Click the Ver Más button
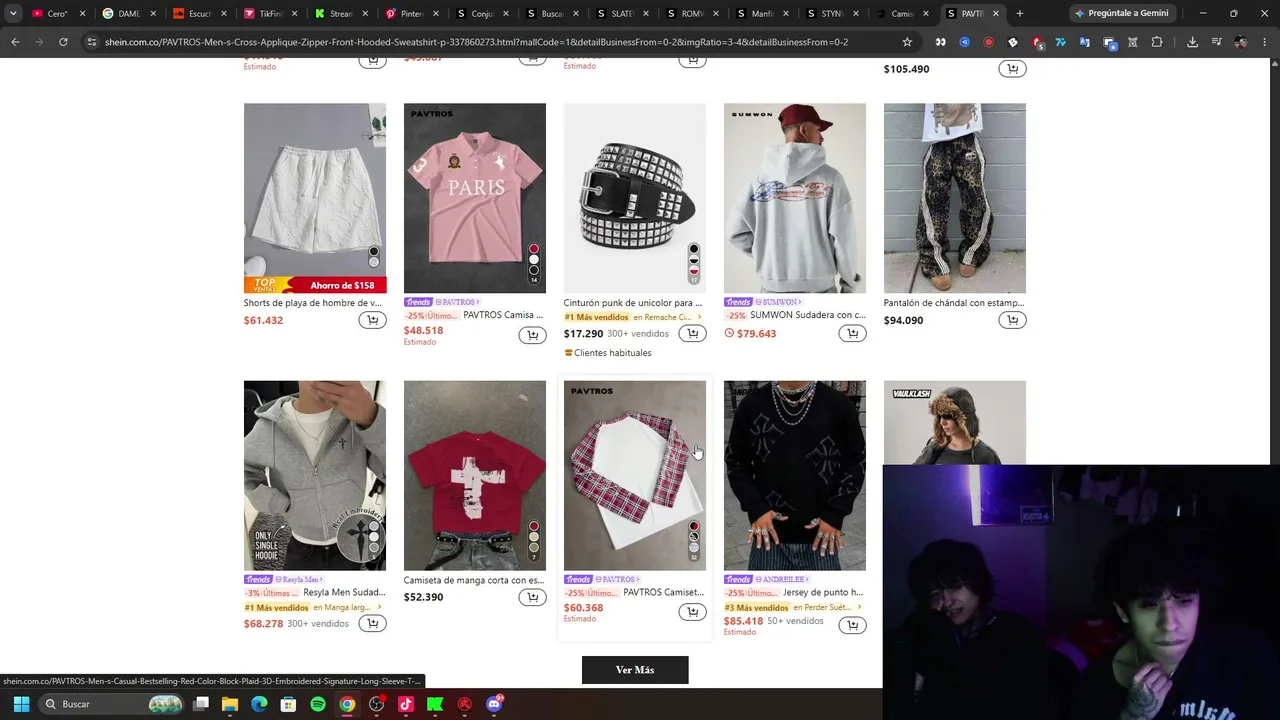 tap(635, 670)
